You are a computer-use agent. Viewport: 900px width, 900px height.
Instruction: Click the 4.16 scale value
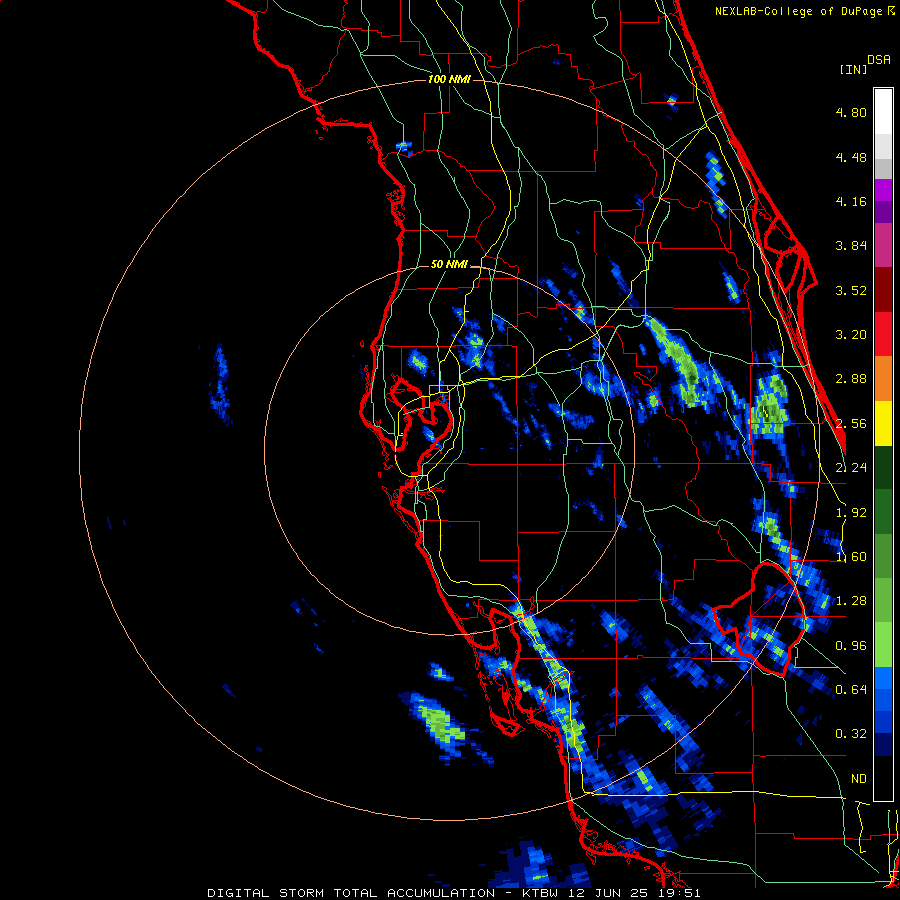pos(851,201)
